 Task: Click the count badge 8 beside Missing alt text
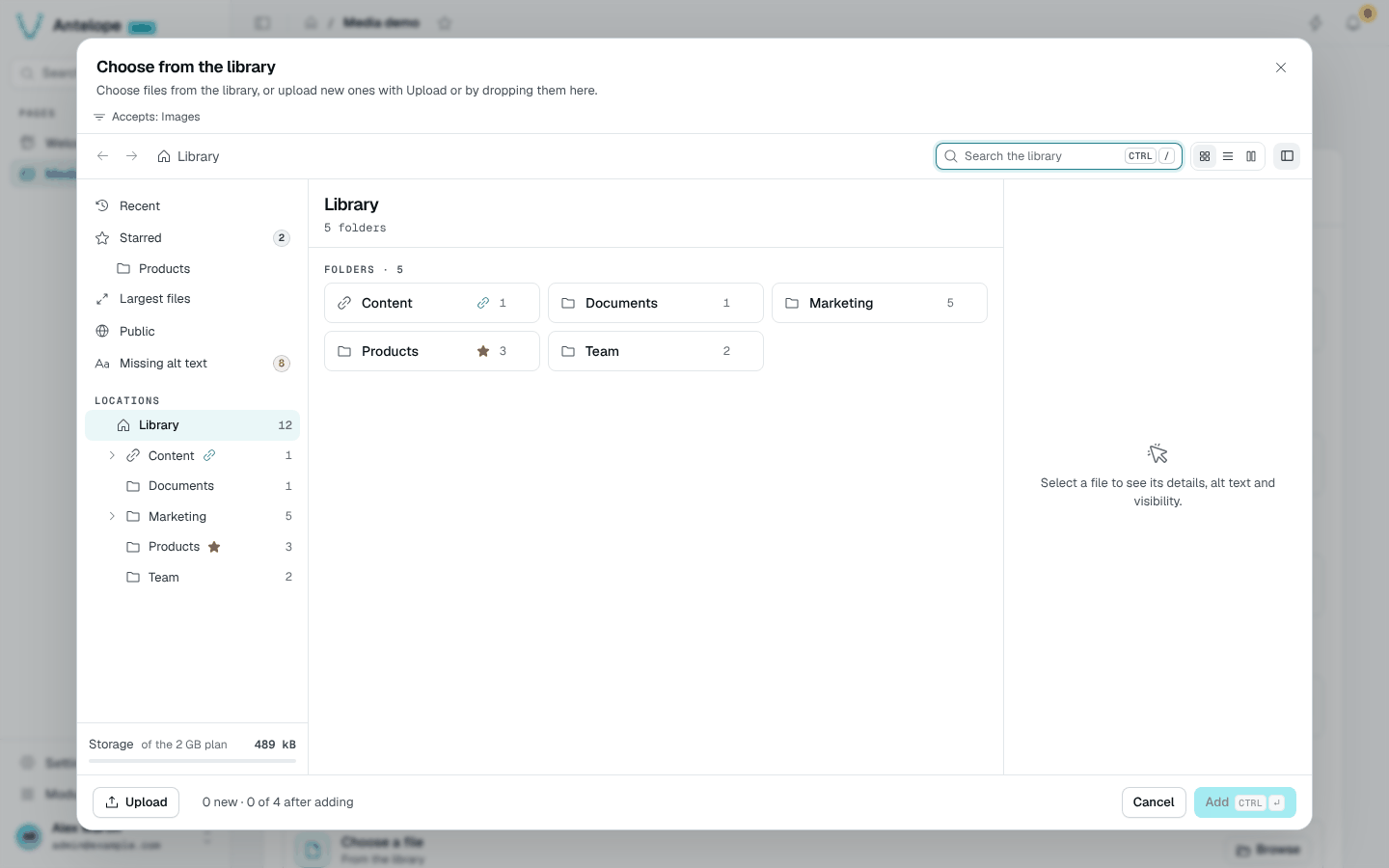[x=282, y=364]
